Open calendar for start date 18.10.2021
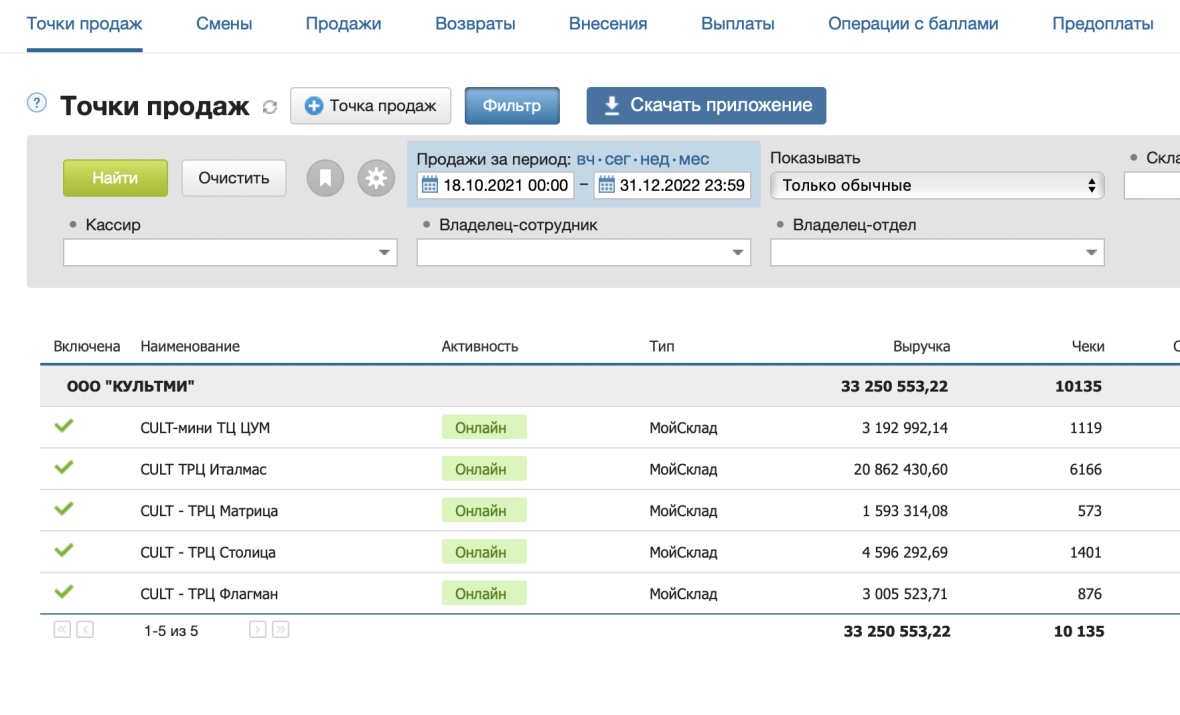The height and width of the screenshot is (715, 1180). pyautogui.click(x=430, y=185)
